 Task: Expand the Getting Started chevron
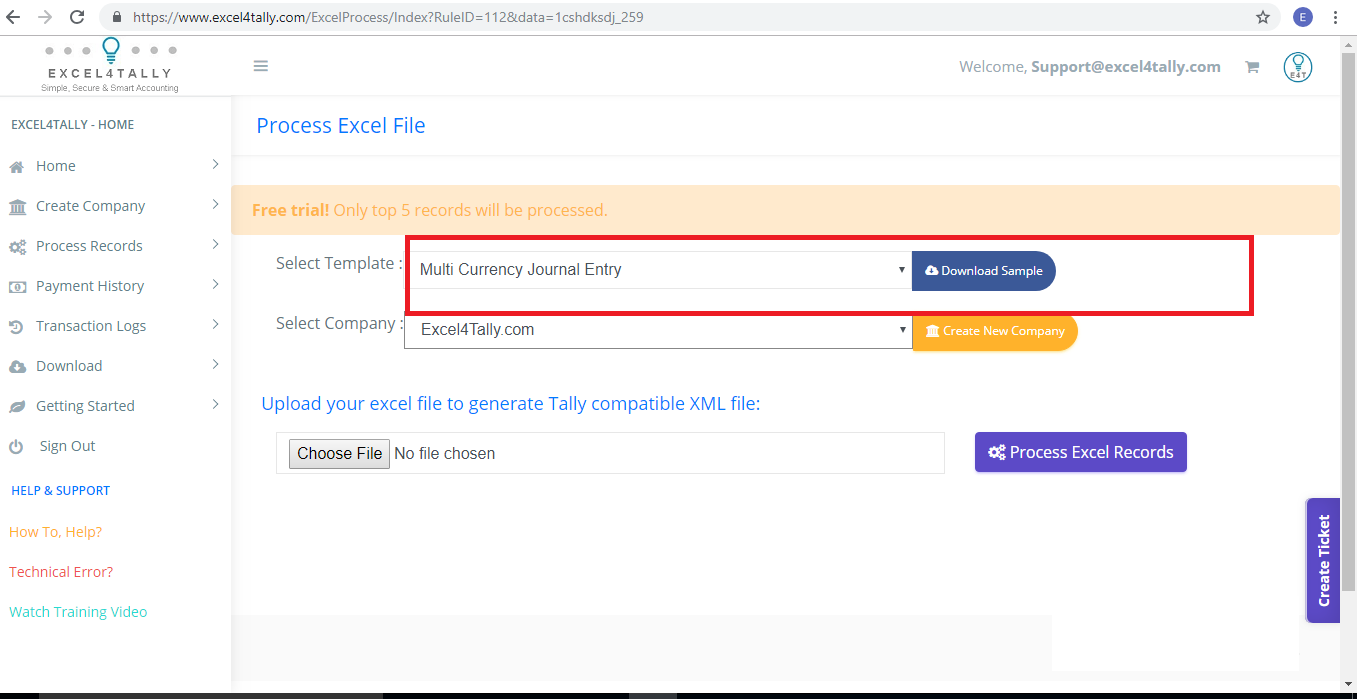[215, 405]
